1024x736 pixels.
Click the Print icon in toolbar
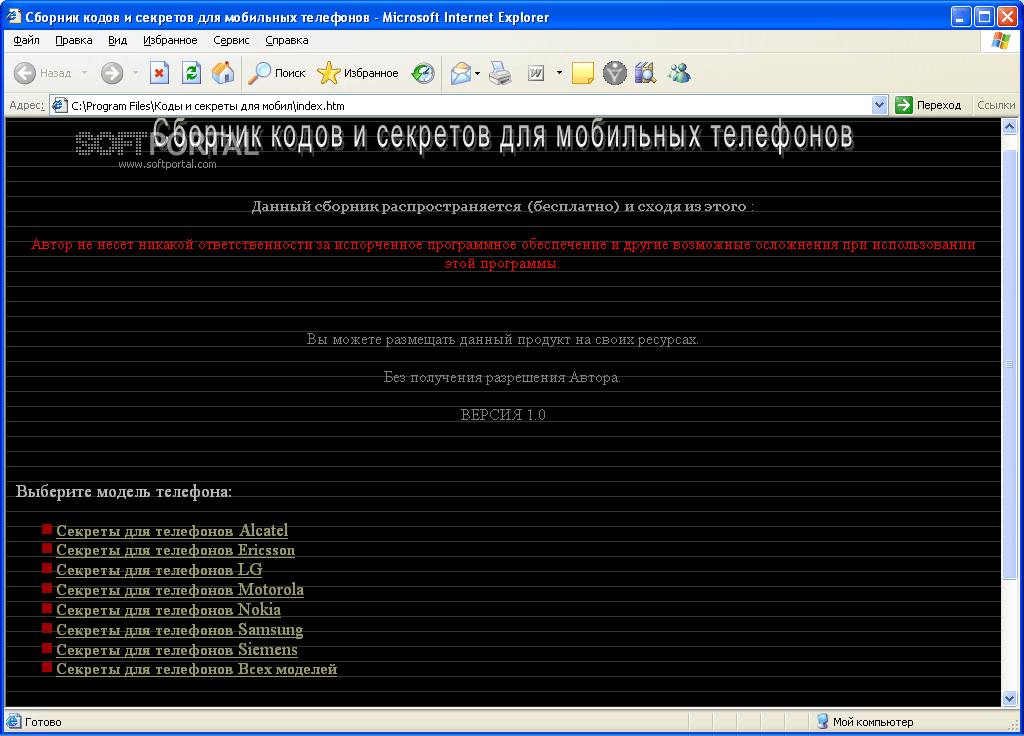[501, 73]
